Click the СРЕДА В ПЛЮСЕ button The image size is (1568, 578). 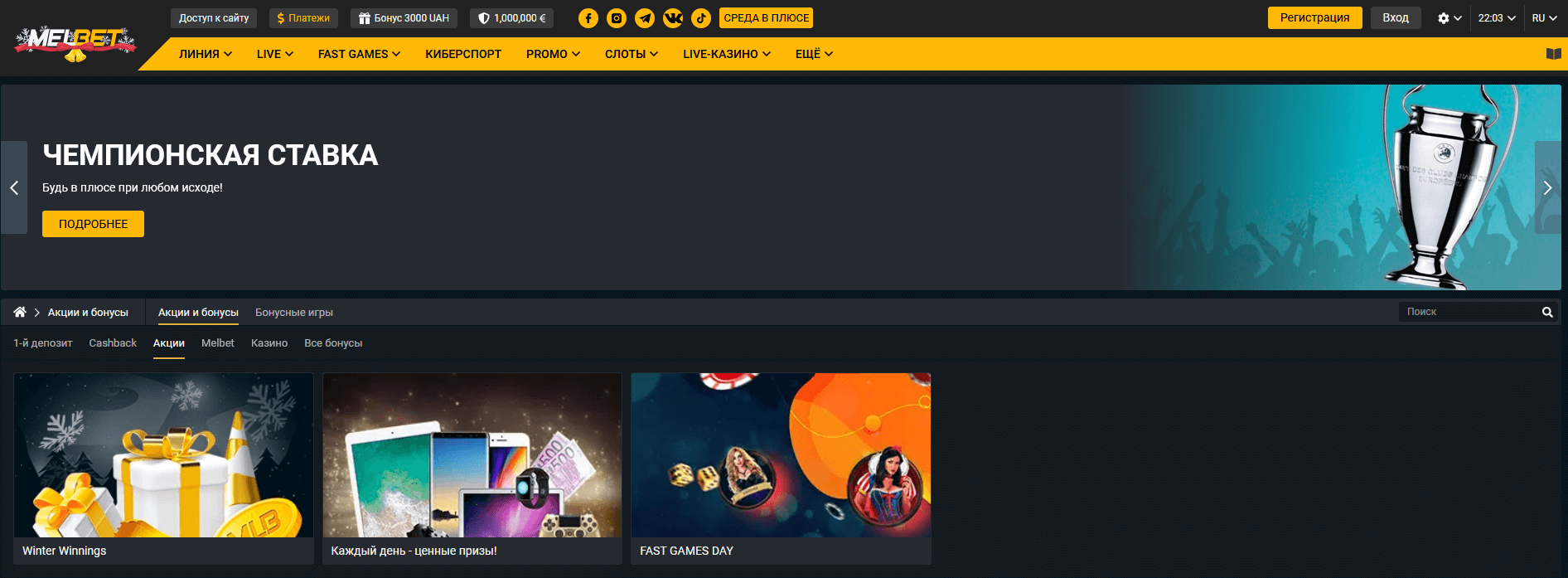point(767,18)
